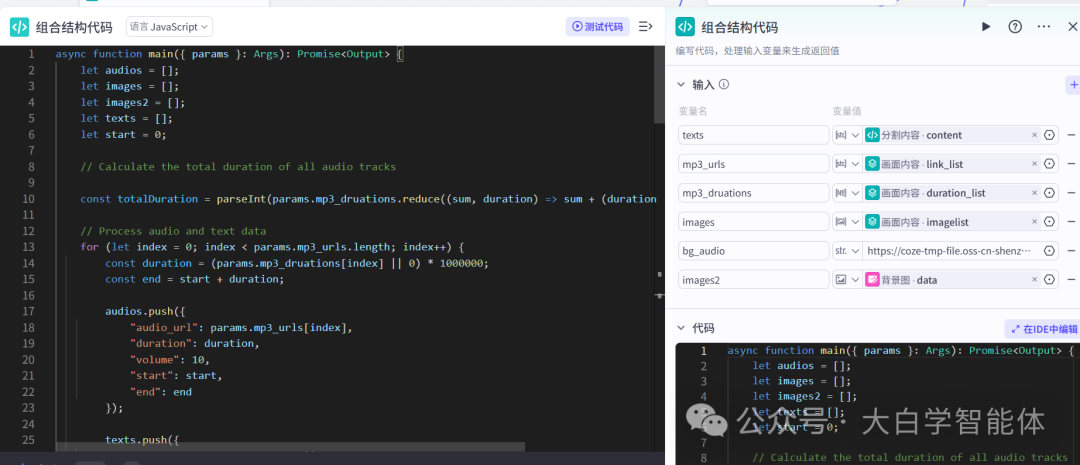Collapse the 输入 section
The height and width of the screenshot is (465, 1080).
[x=681, y=85]
